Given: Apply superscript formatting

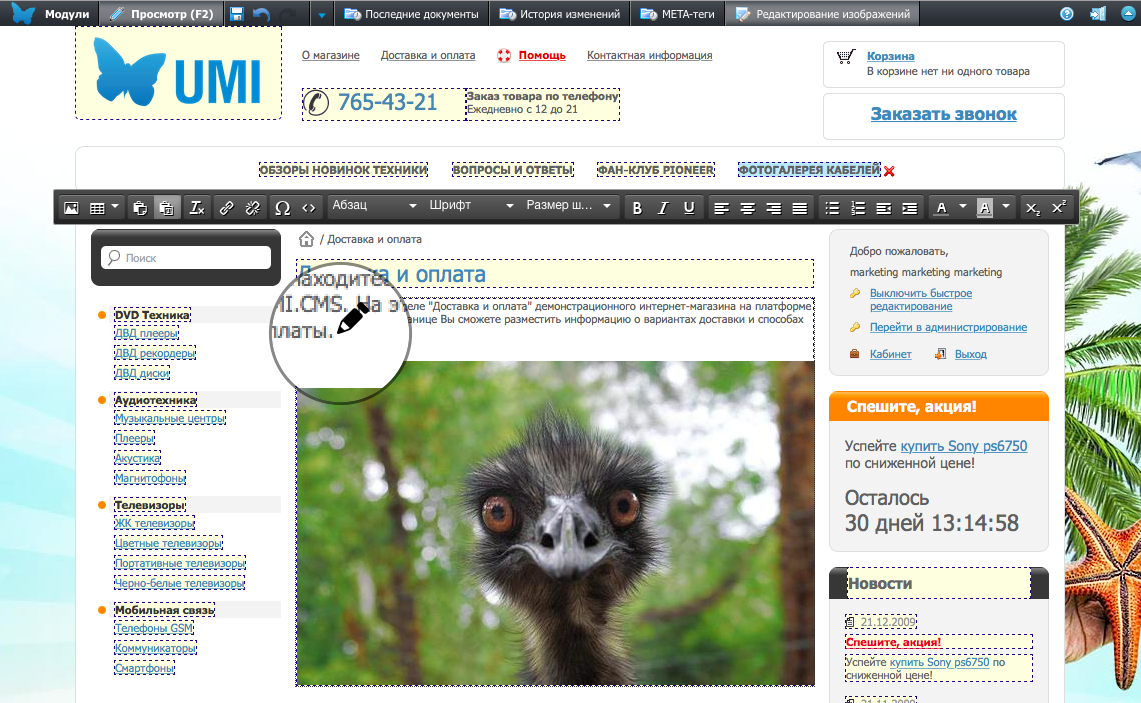Looking at the screenshot, I should 1059,208.
